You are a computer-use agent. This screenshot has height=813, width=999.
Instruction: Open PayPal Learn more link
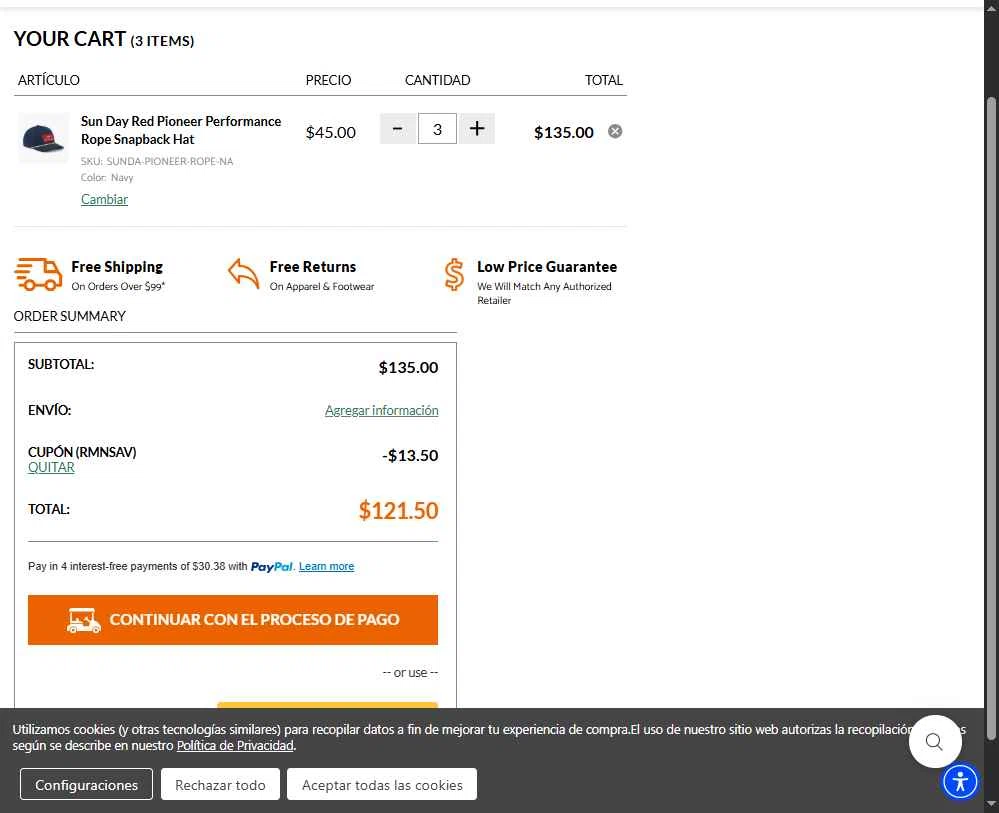(x=326, y=566)
